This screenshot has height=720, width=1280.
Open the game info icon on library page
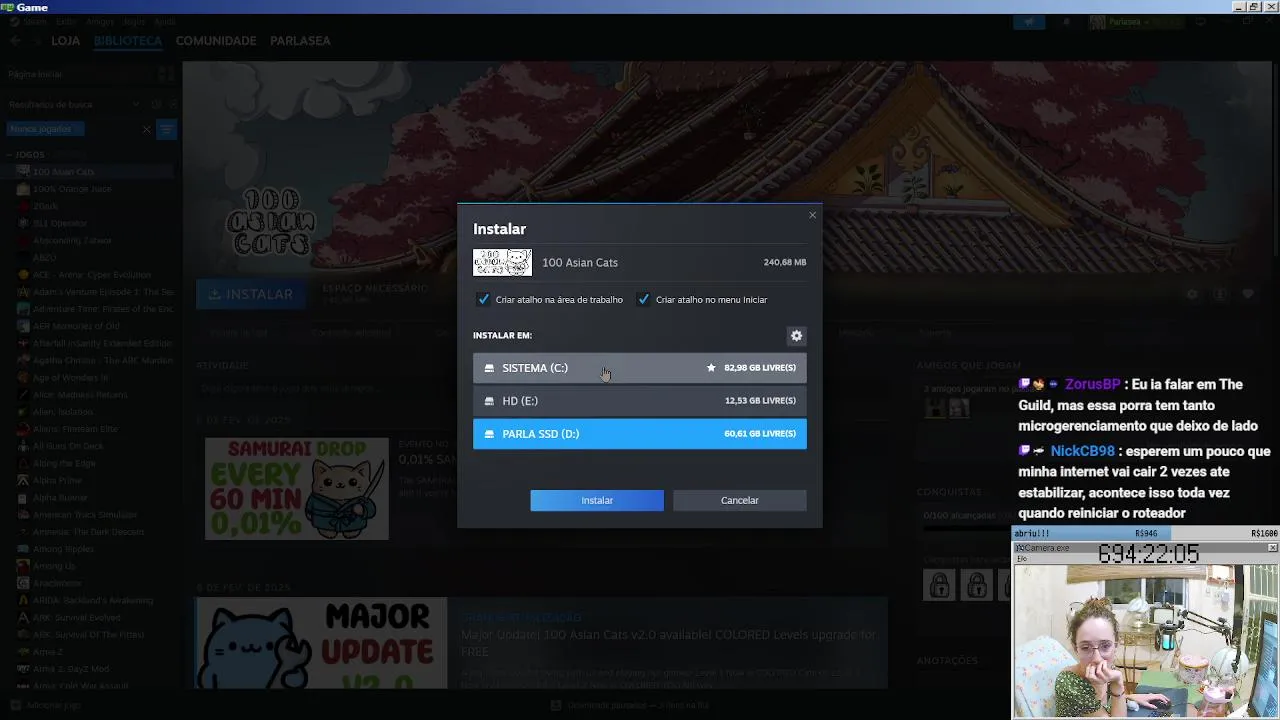coord(1220,294)
